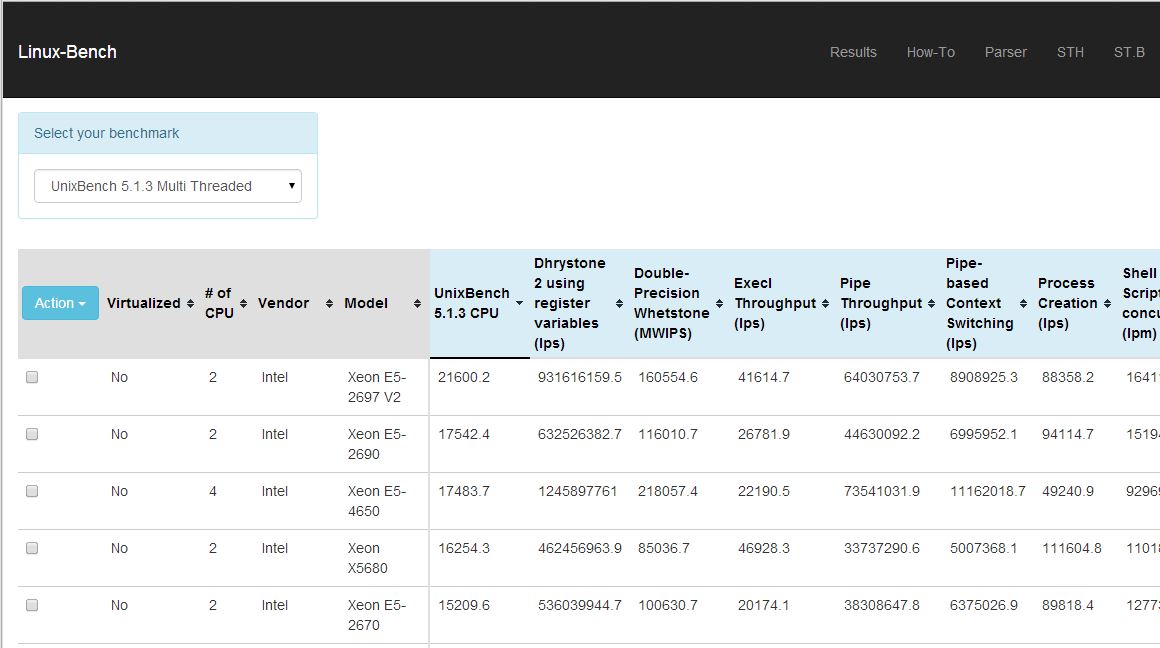
Task: Open the Parser link in navbar
Action: pos(1005,52)
